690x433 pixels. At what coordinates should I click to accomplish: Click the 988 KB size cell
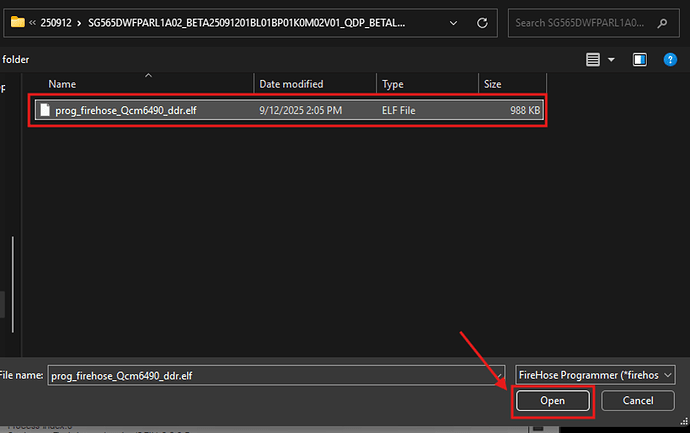click(525, 110)
